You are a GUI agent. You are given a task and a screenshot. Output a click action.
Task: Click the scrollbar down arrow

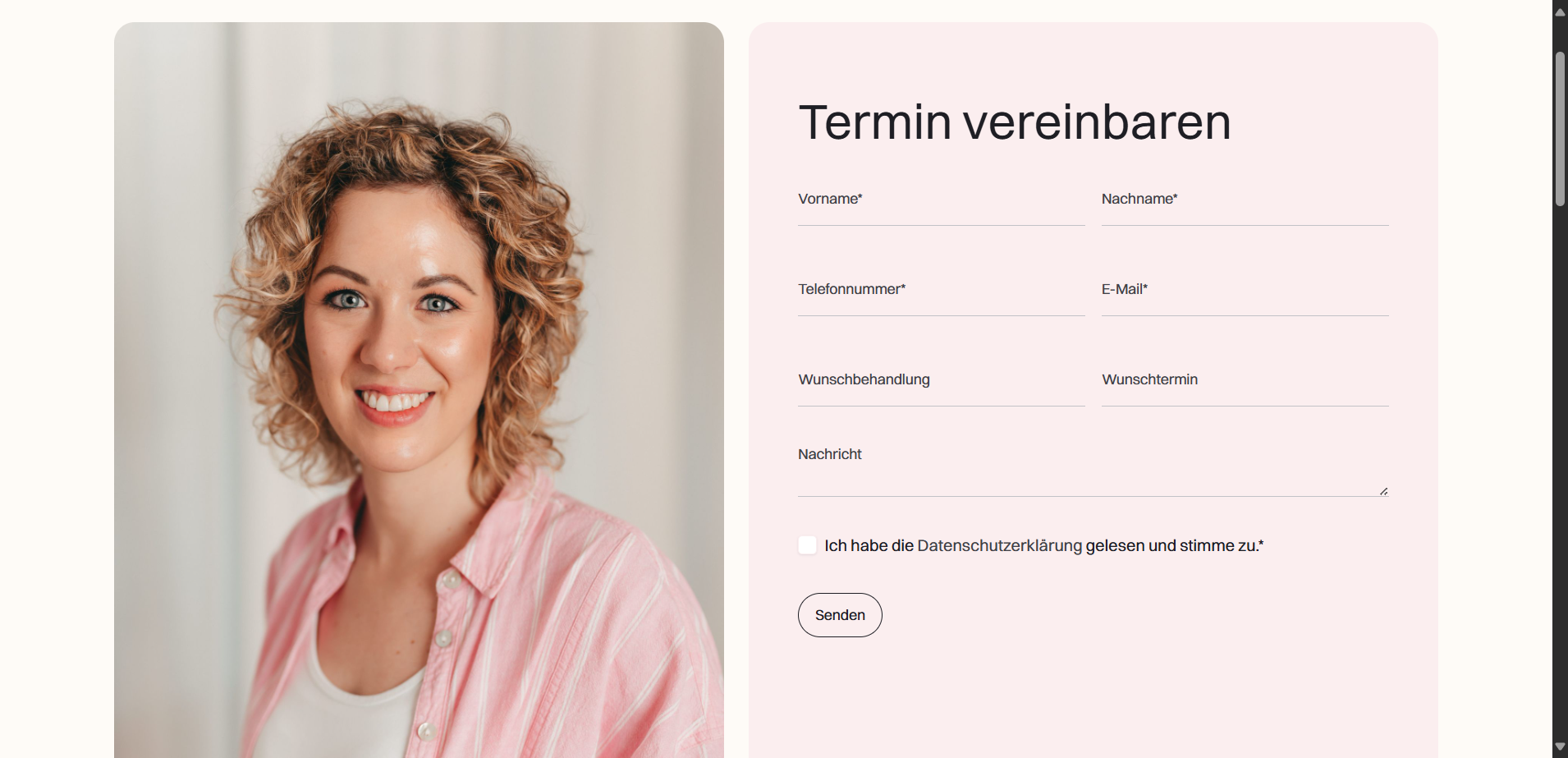pos(1560,747)
